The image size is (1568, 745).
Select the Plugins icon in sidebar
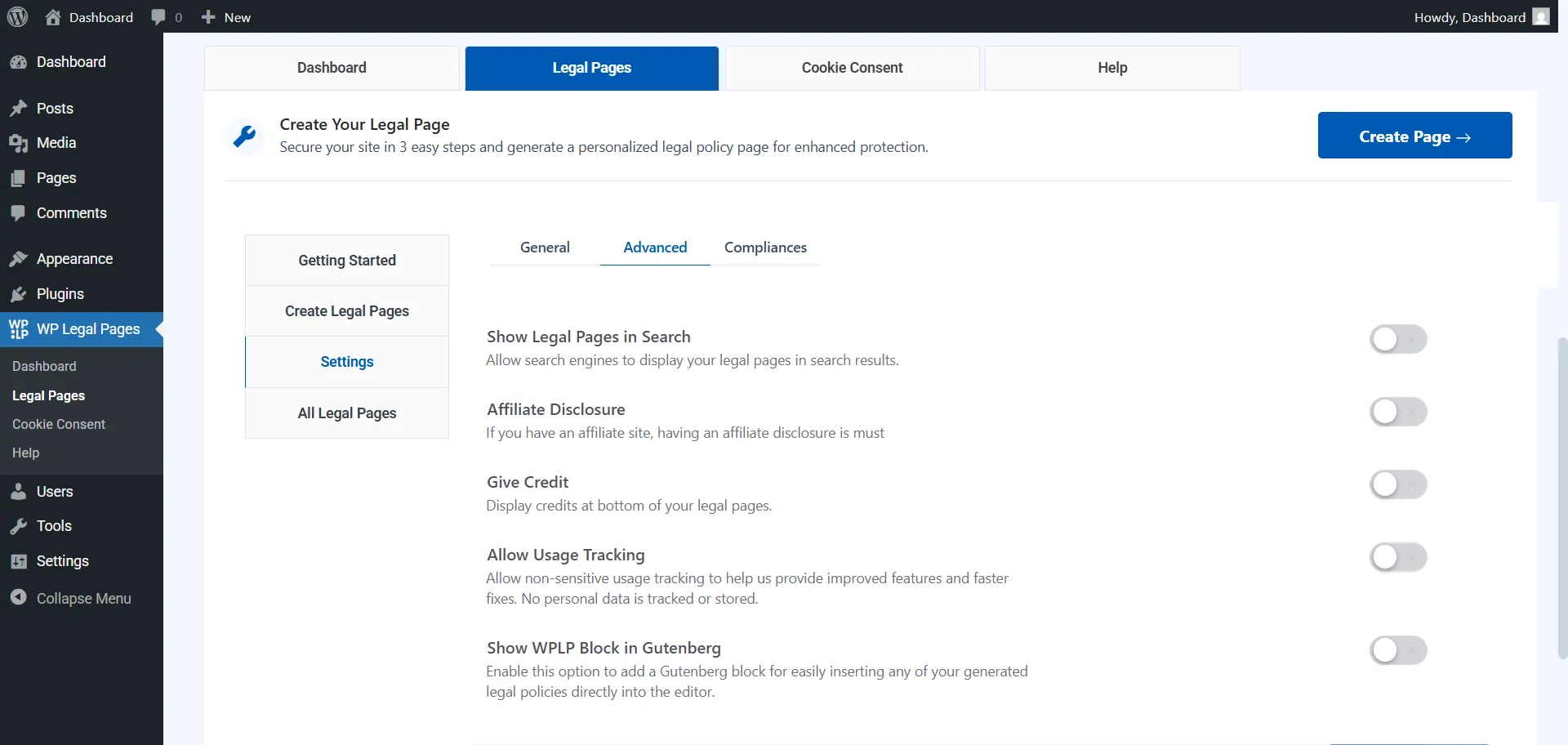(19, 293)
